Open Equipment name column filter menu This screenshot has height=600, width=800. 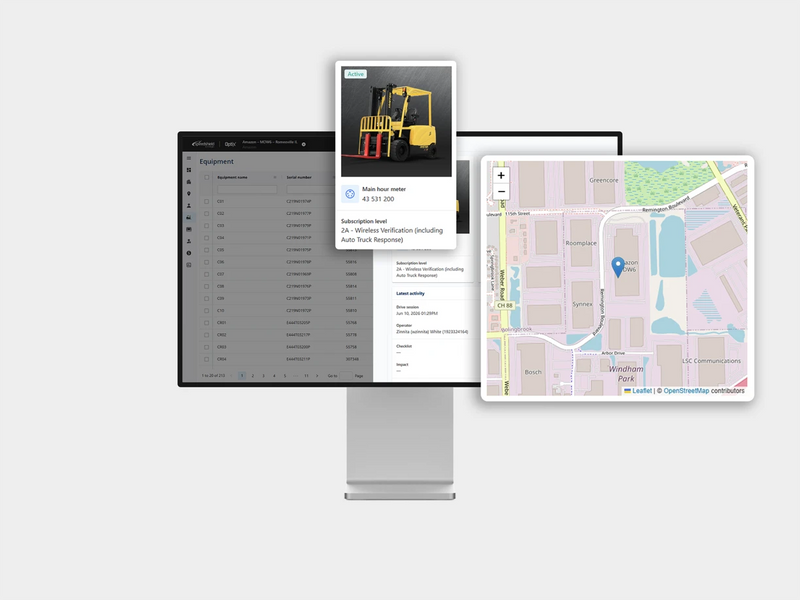point(275,178)
